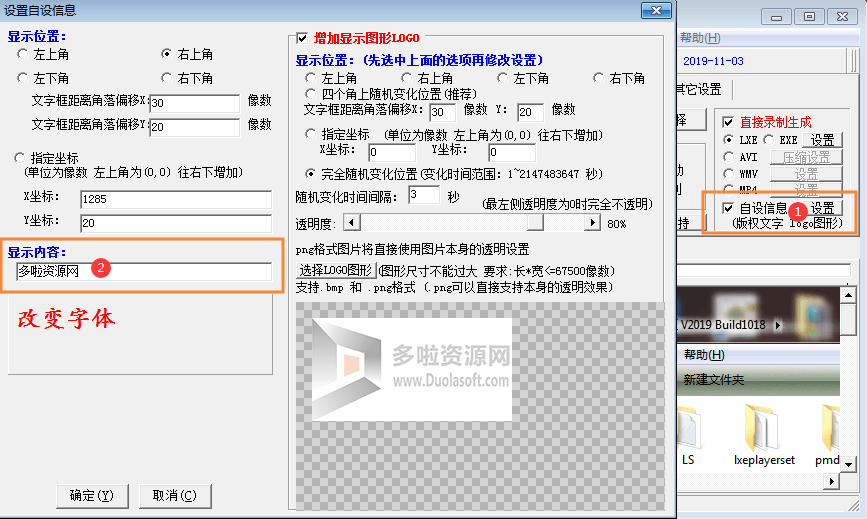The width and height of the screenshot is (867, 519).
Task: Click LOGO X坐标 field with 0
Action: coord(392,152)
